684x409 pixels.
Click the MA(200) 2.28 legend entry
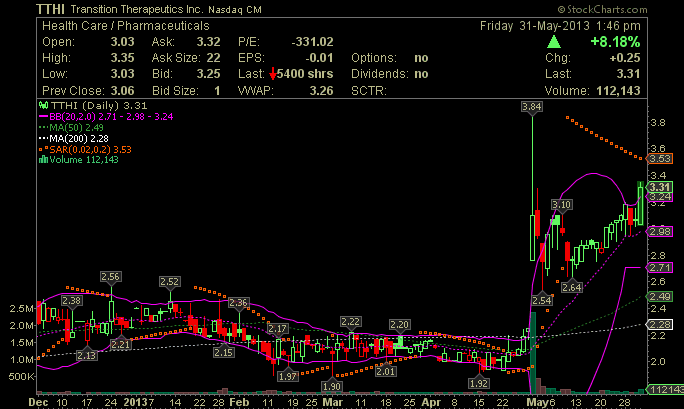74,138
